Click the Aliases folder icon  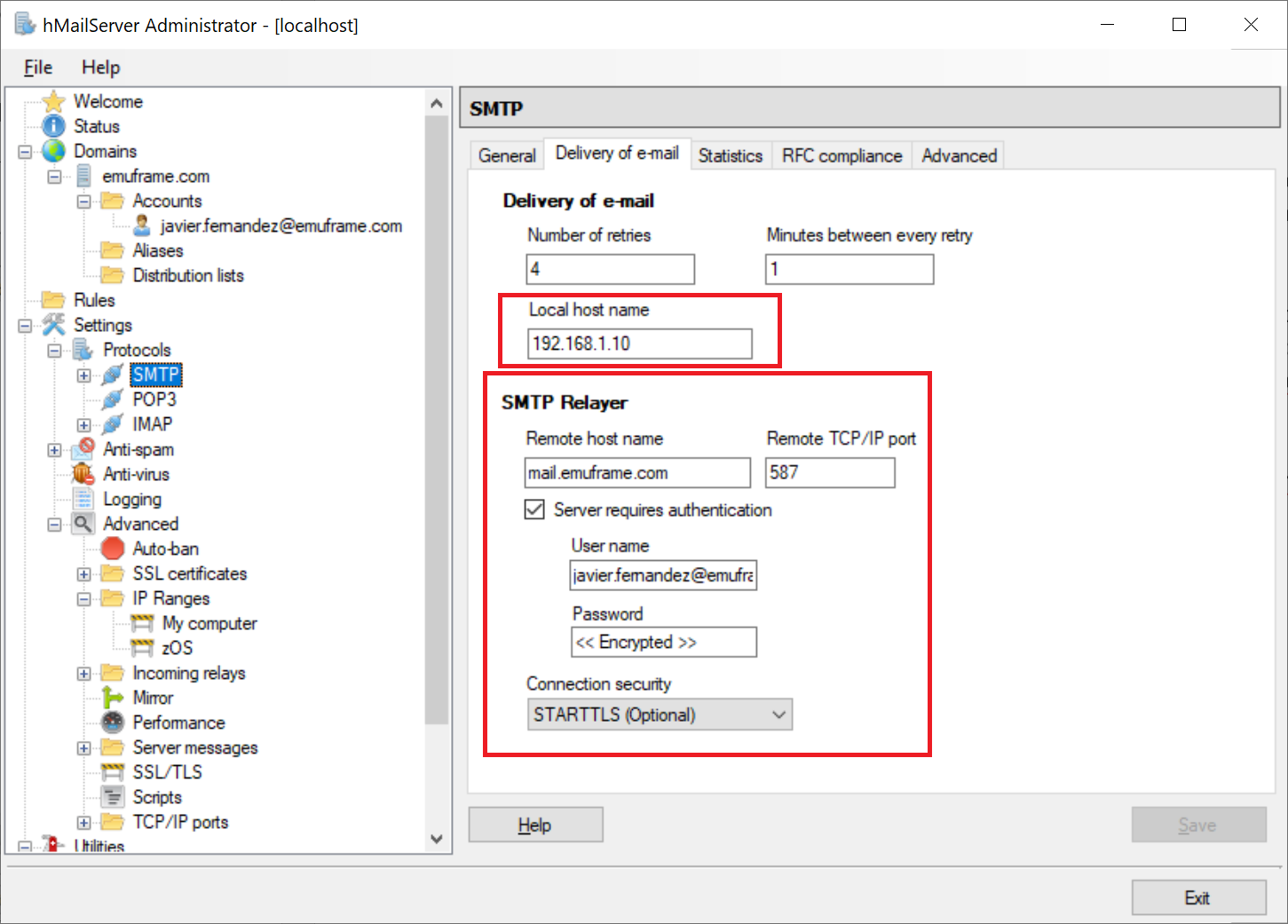pyautogui.click(x=112, y=250)
